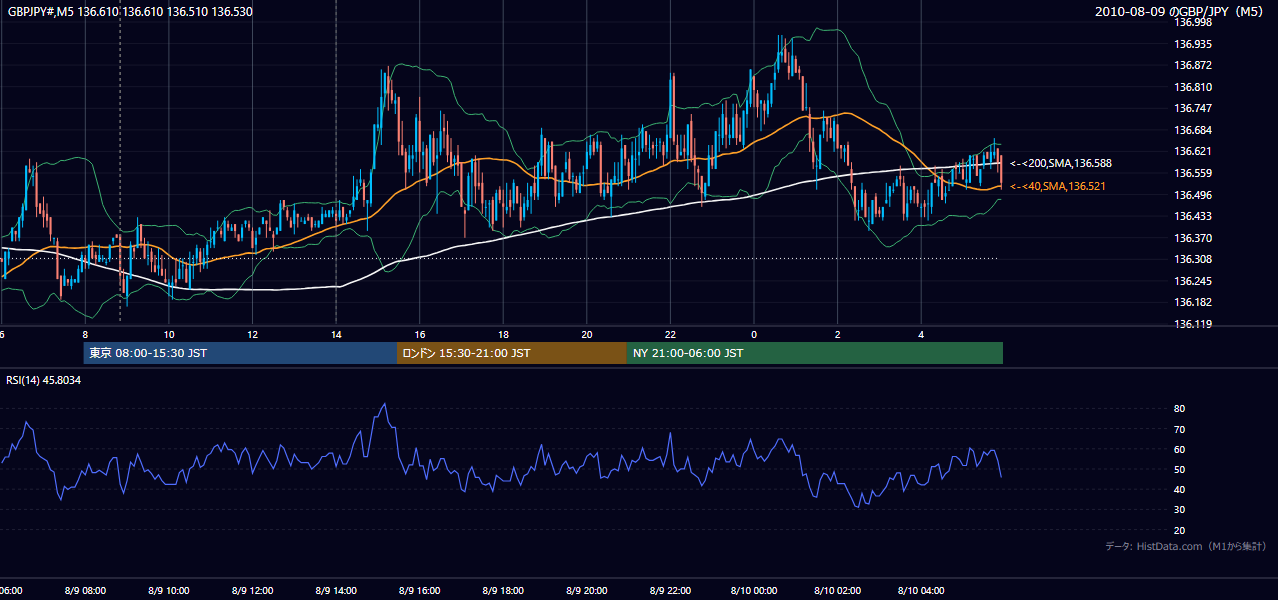Select the 東京 08:00-15:30 JST session bar
The height and width of the screenshot is (600, 1278).
point(240,353)
